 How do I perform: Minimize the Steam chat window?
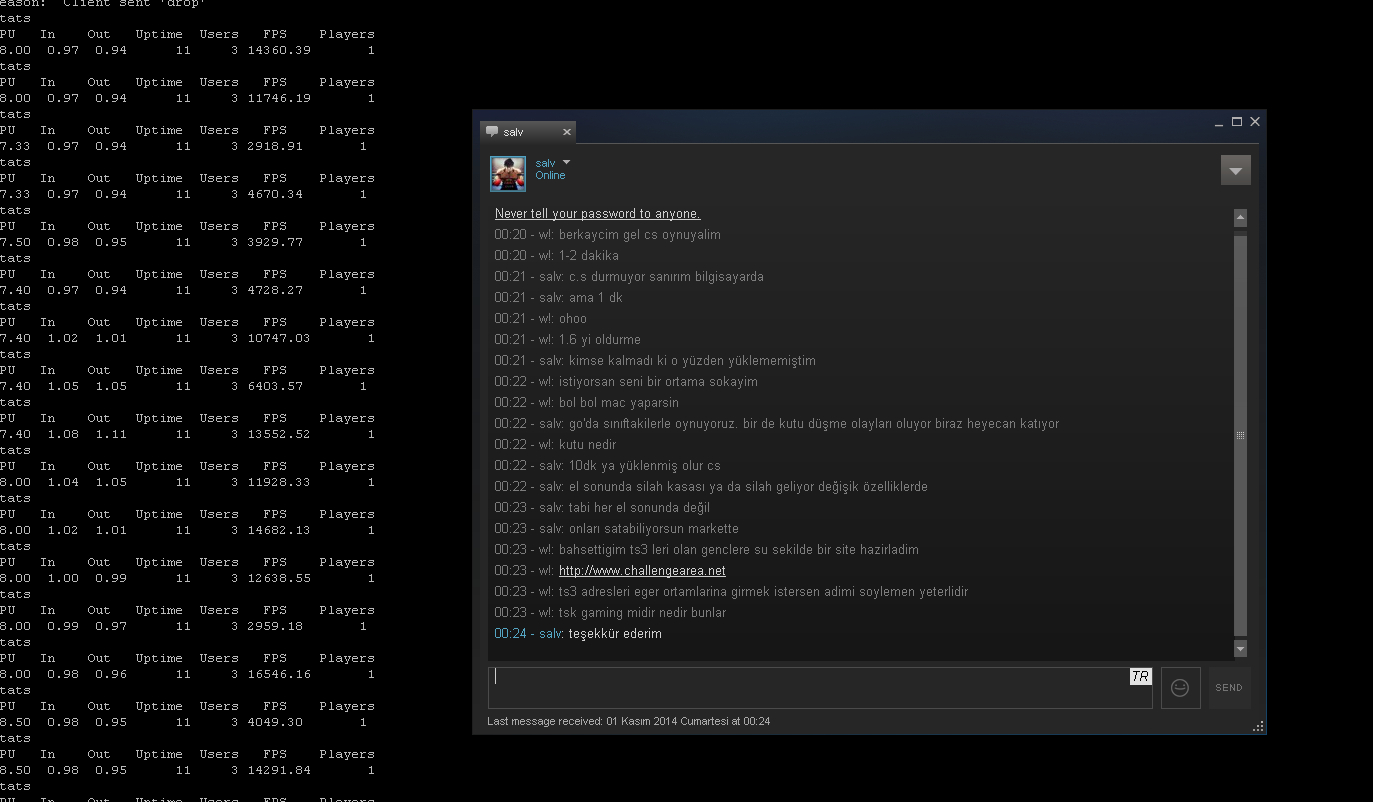[x=1219, y=123]
